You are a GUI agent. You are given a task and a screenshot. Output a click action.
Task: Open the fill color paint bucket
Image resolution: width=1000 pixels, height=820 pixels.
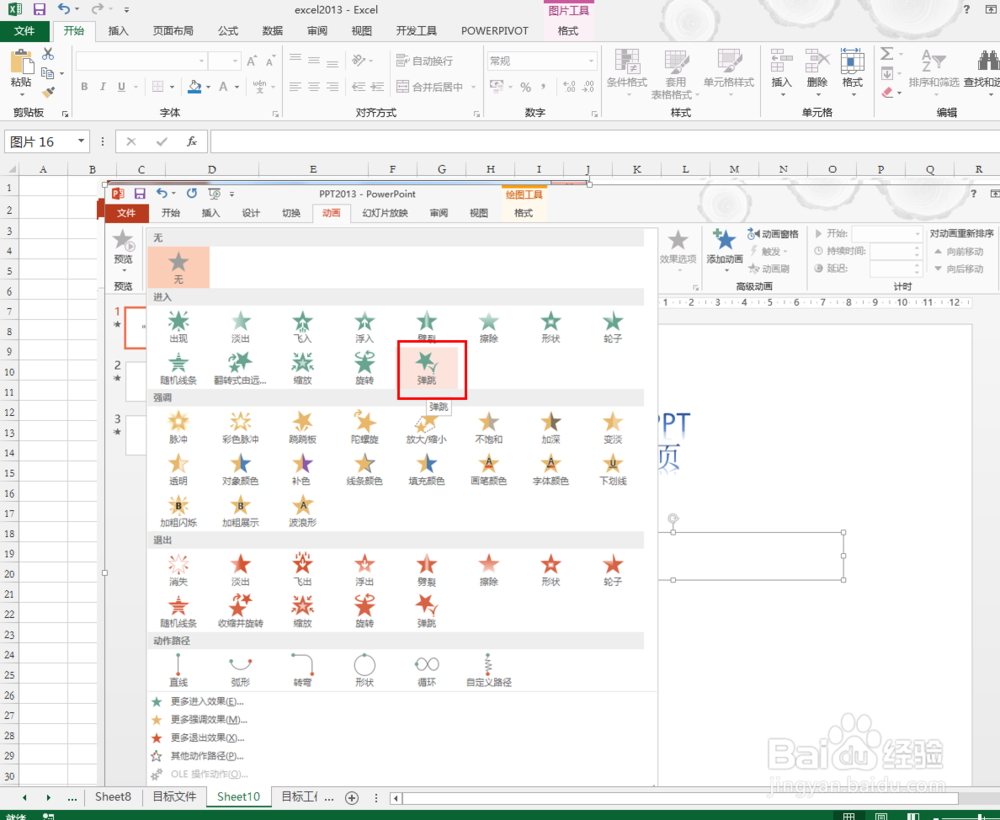195,86
